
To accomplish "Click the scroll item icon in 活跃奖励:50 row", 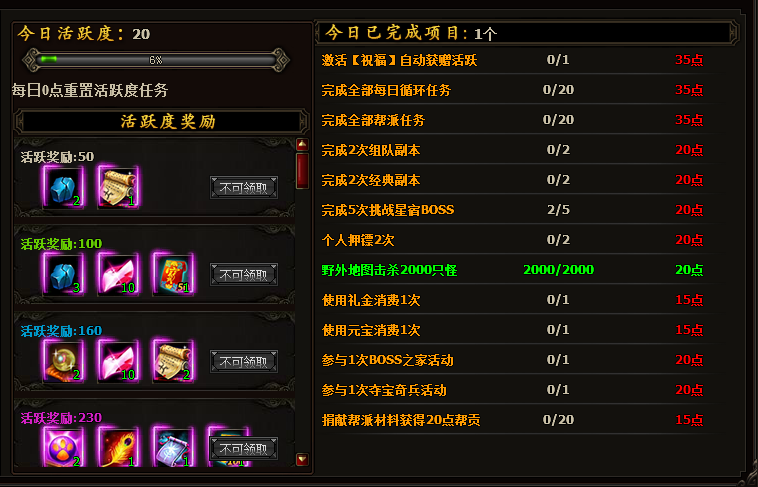I will (x=118, y=187).
